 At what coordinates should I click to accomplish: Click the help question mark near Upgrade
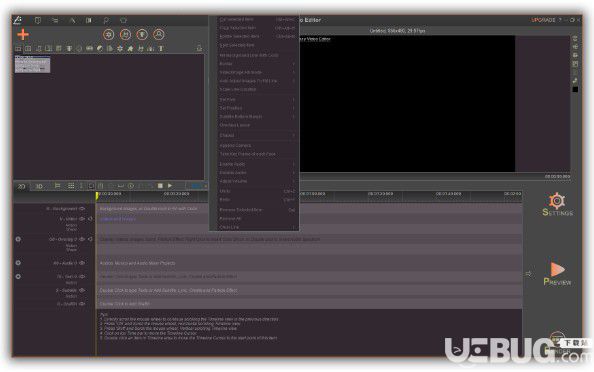560,20
